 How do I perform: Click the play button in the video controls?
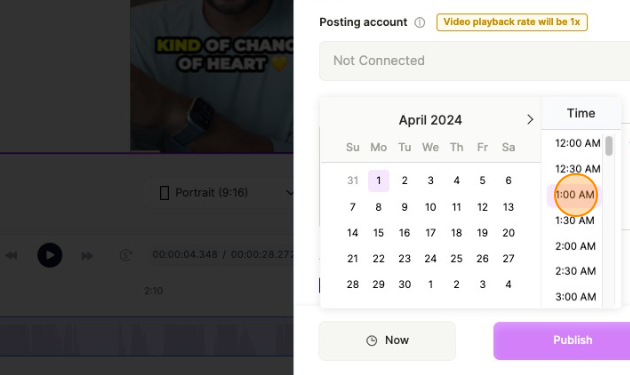click(x=50, y=255)
